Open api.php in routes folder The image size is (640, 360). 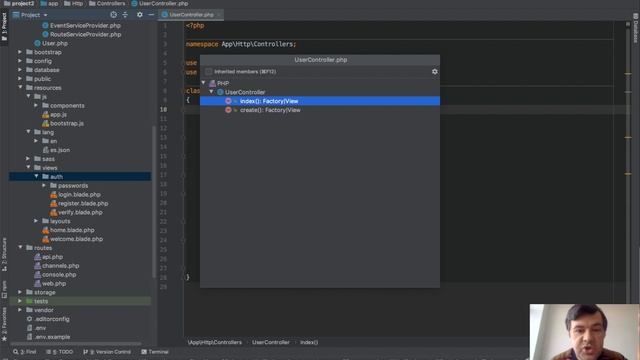(x=52, y=257)
